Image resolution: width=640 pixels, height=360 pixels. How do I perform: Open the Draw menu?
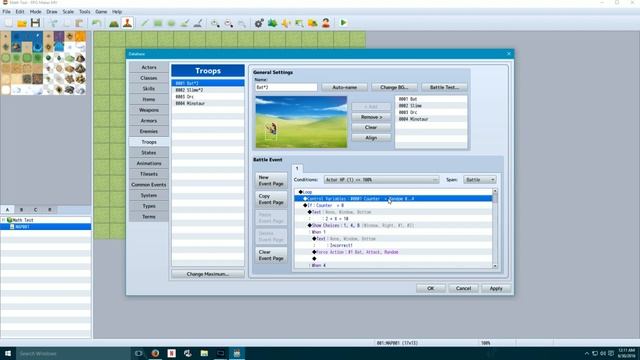pyautogui.click(x=52, y=12)
